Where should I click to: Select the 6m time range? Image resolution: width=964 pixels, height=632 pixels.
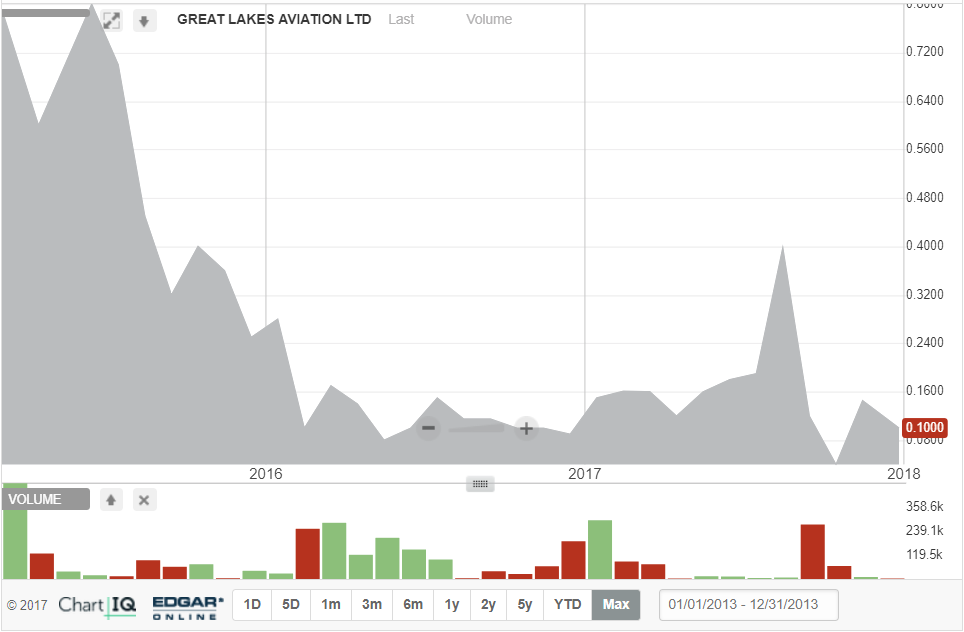point(413,605)
